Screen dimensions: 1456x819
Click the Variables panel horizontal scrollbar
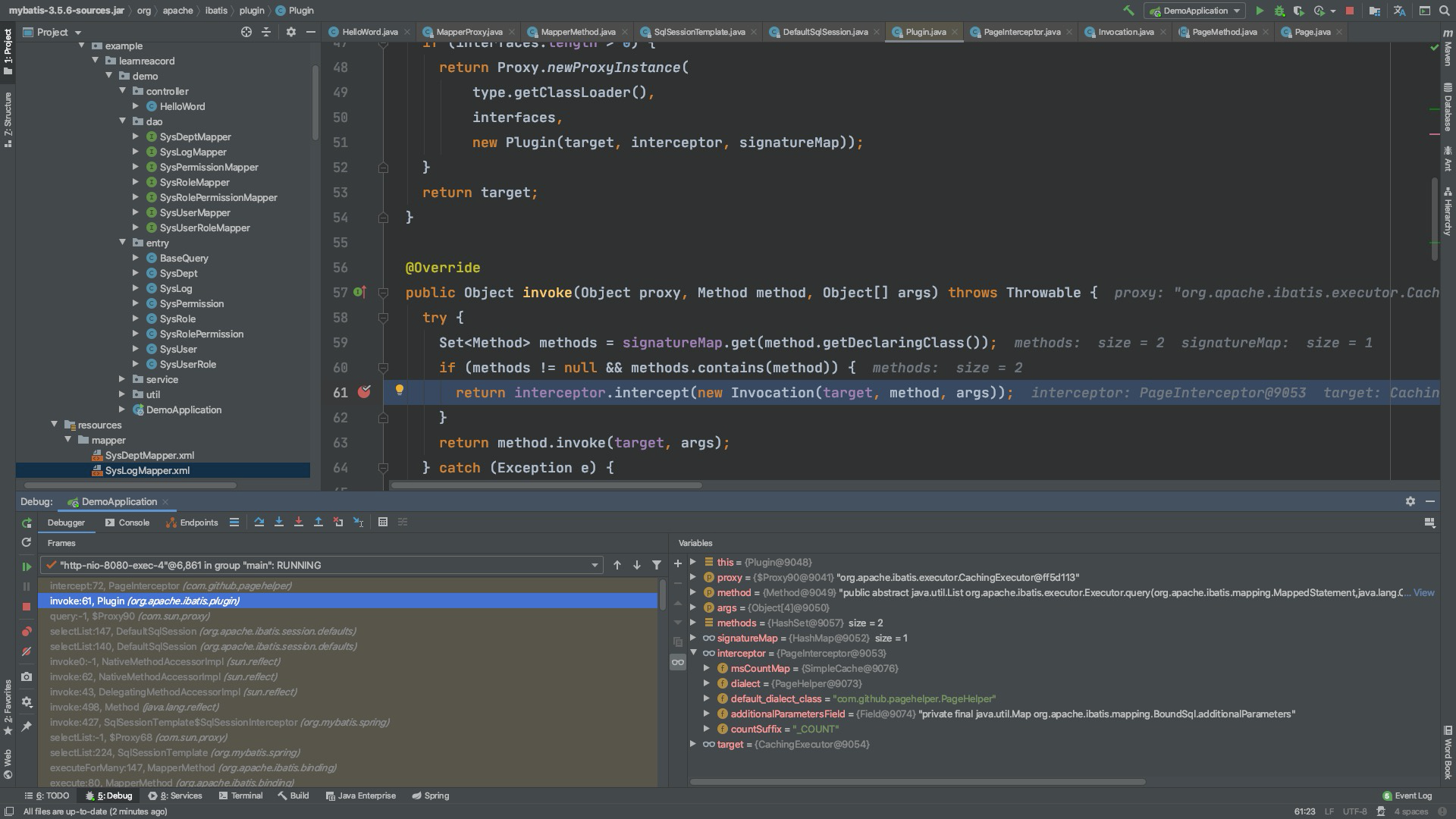[x=917, y=782]
